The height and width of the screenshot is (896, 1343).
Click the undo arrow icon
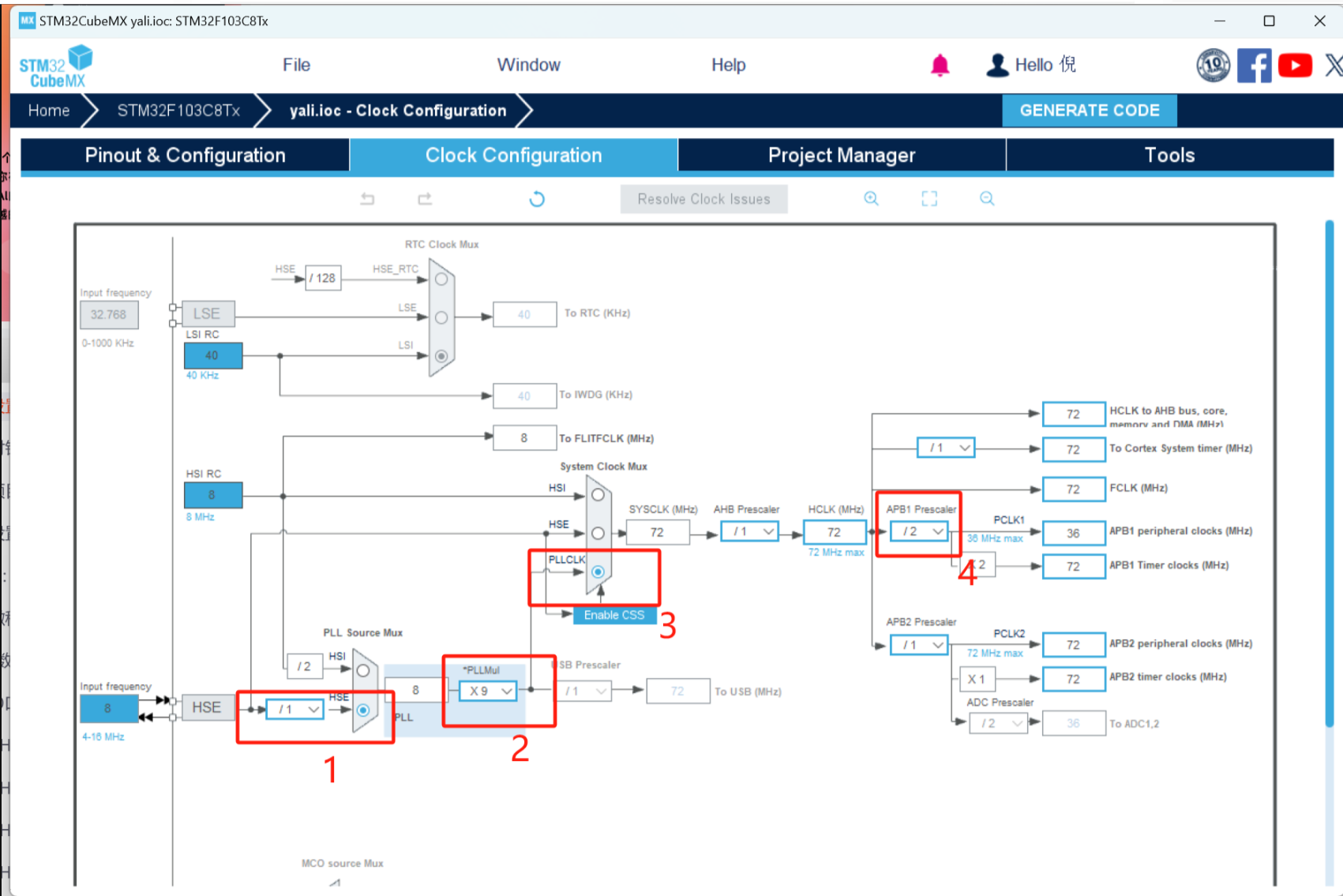click(x=367, y=199)
